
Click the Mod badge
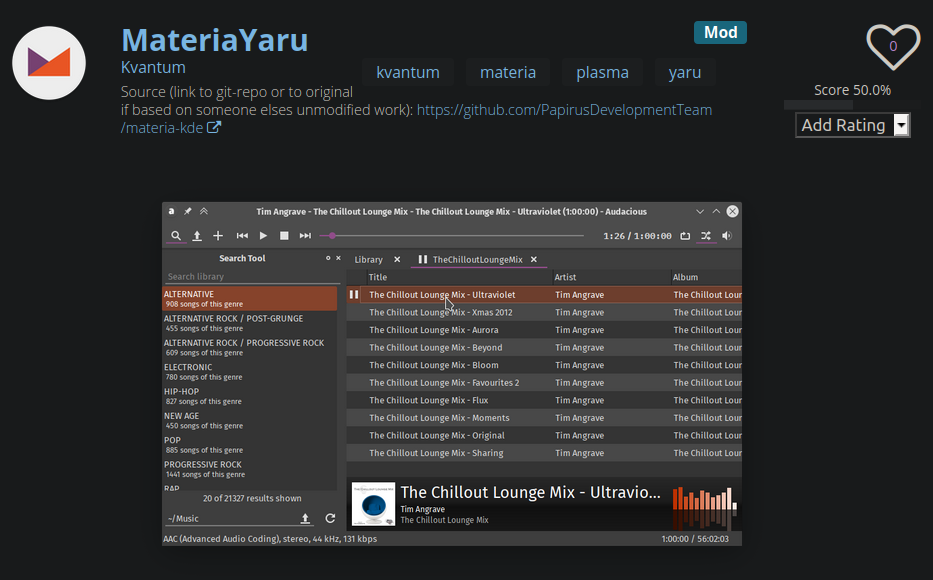(720, 32)
